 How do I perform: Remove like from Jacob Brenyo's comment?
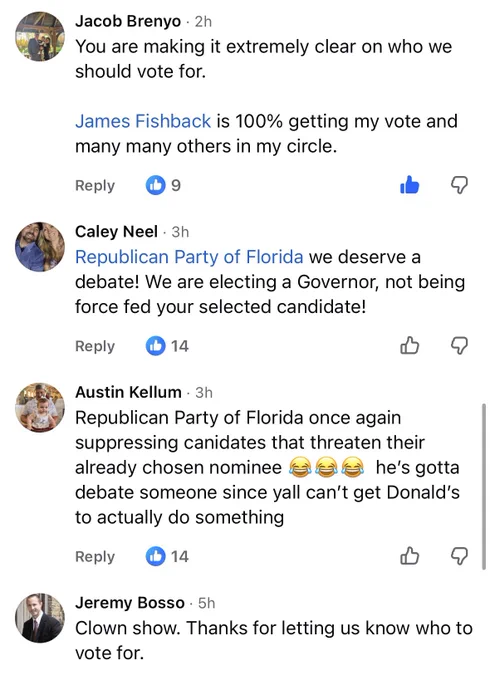[x=409, y=185]
